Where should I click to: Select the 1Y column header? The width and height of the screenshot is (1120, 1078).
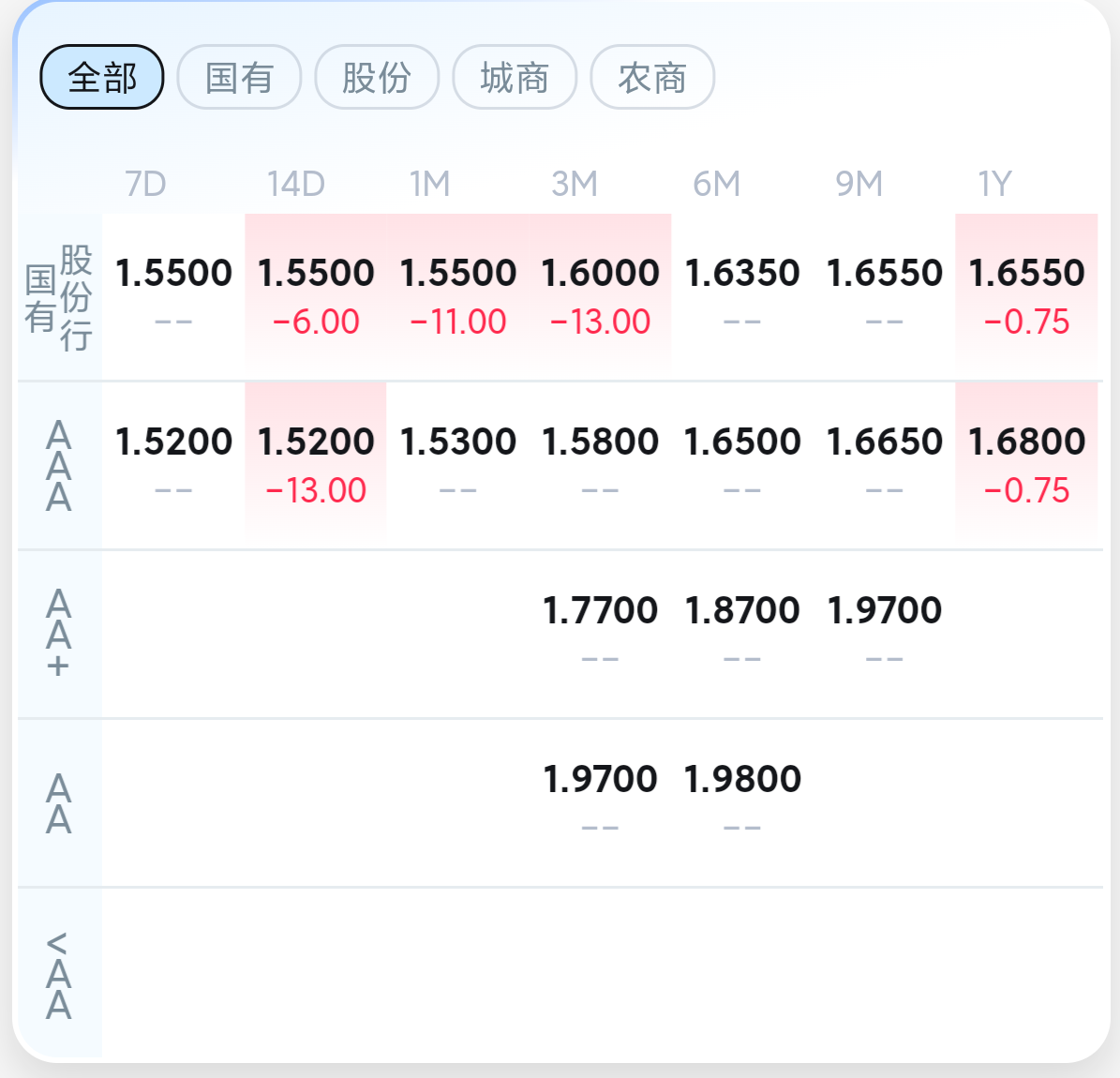pyautogui.click(x=995, y=184)
